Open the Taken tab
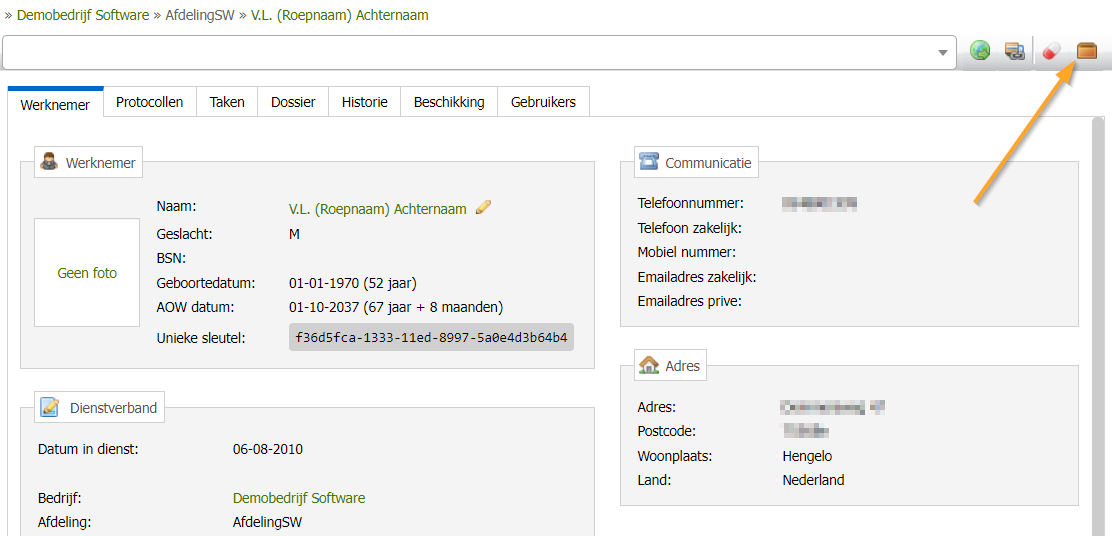Image resolution: width=1112 pixels, height=536 pixels. click(227, 102)
